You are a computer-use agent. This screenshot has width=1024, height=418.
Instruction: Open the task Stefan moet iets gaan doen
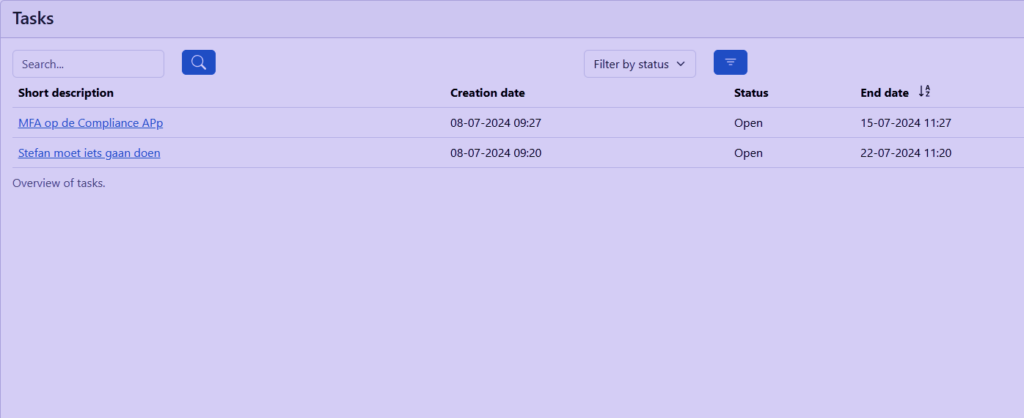(89, 153)
